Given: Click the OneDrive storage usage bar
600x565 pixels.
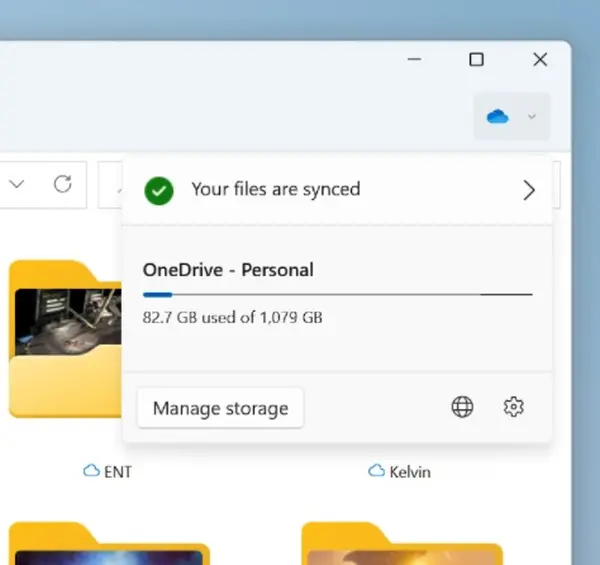Looking at the screenshot, I should [x=337, y=294].
